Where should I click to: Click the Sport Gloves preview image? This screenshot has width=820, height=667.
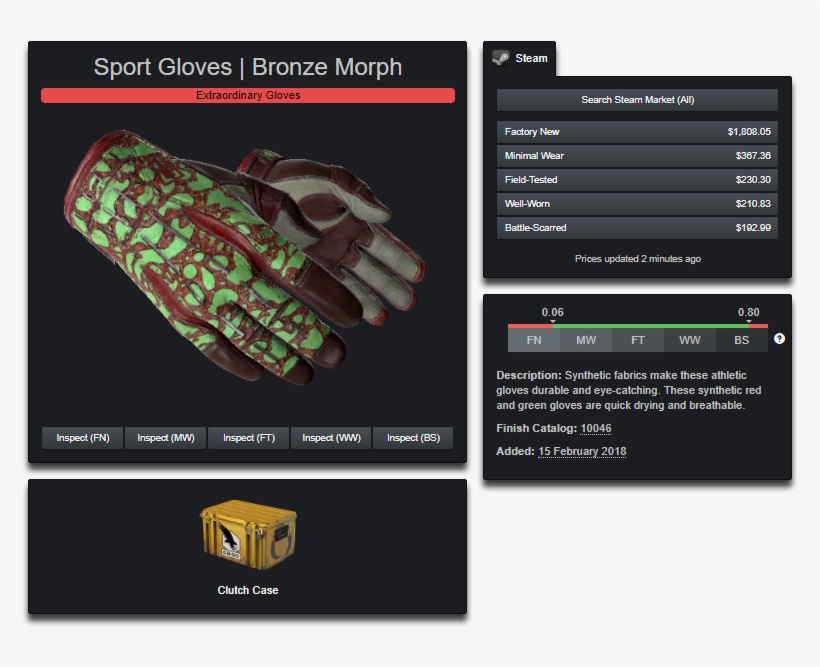click(x=245, y=257)
